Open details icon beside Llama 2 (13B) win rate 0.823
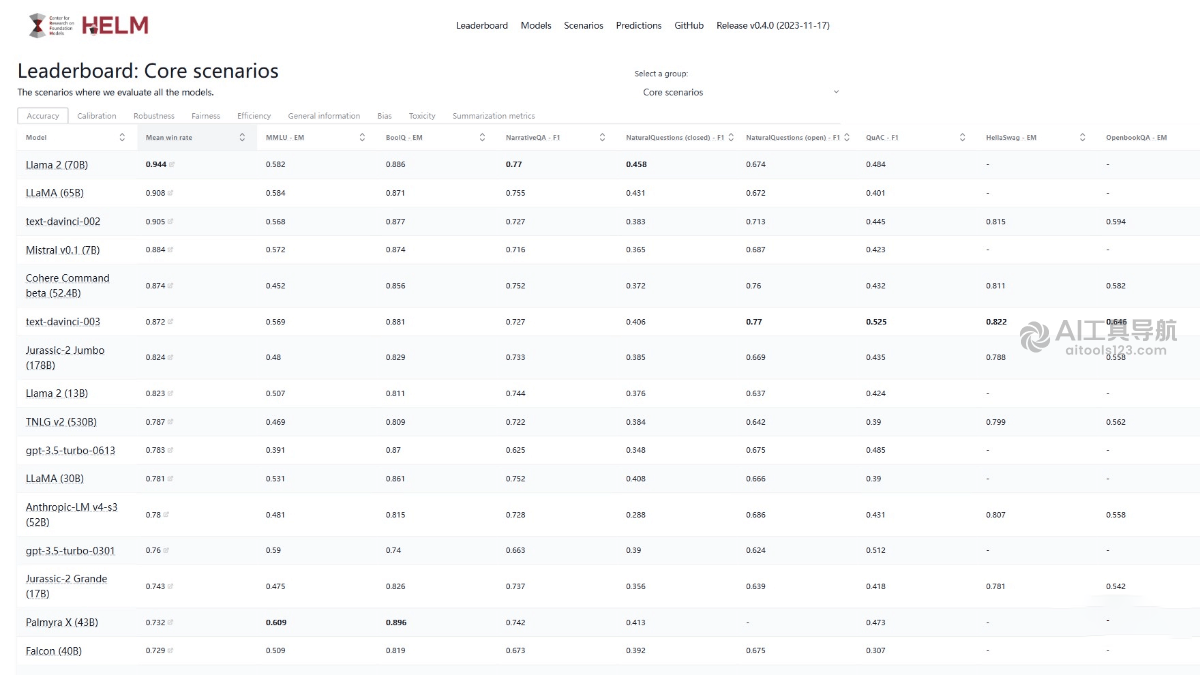Viewport: 1200px width, 675px height. pos(172,394)
